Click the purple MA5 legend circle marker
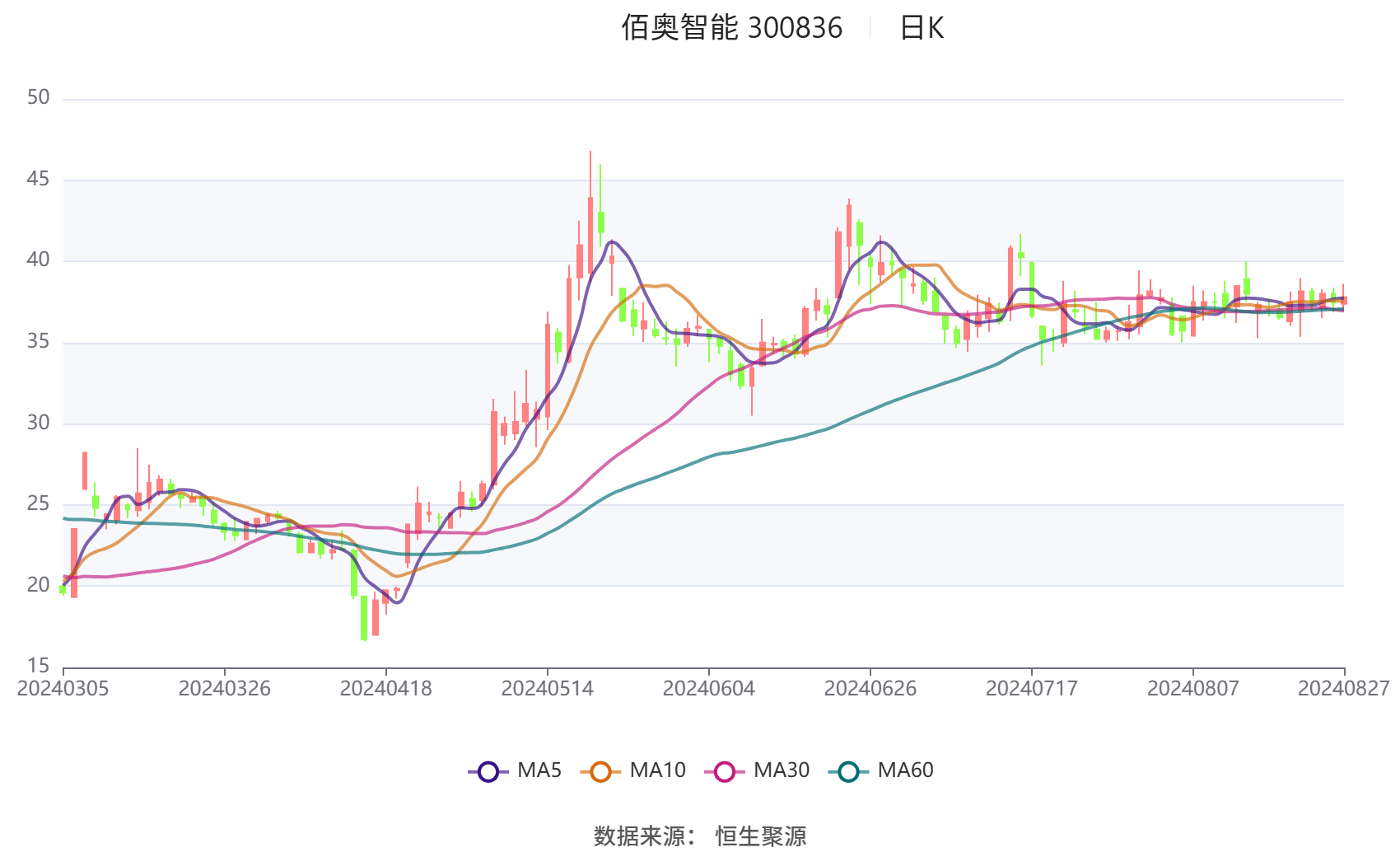Screen dimensions: 1400x852 click(488, 771)
